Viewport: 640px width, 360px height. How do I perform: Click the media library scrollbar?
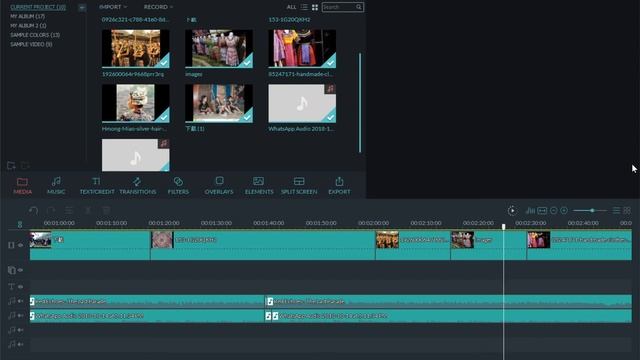(x=360, y=102)
